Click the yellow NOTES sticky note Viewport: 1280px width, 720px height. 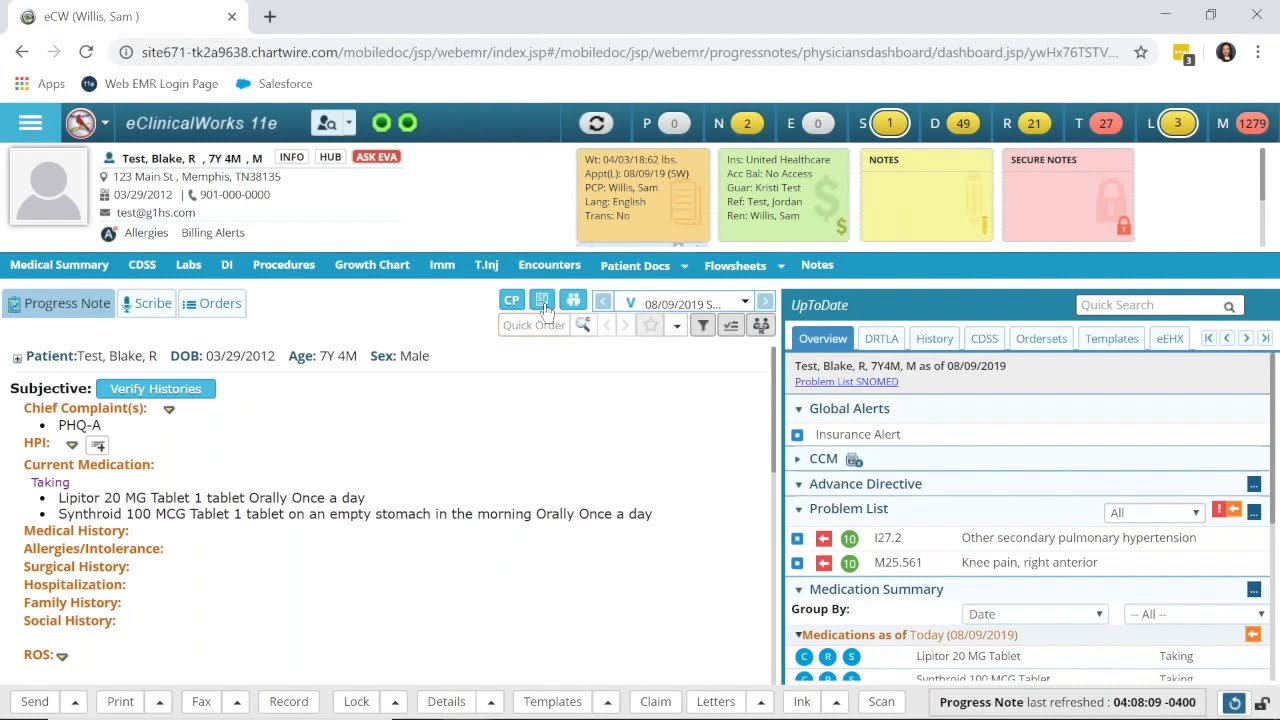pos(926,195)
